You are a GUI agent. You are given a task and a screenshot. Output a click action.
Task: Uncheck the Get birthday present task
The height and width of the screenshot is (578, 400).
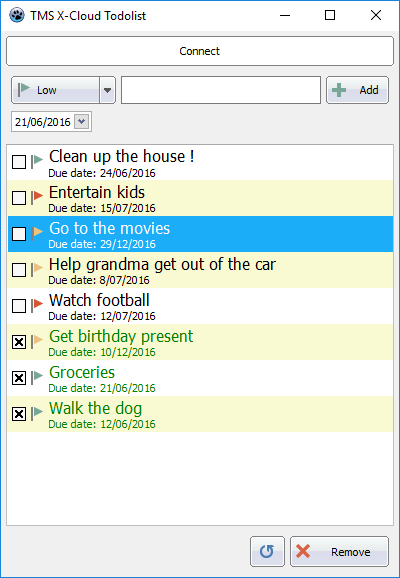pyautogui.click(x=19, y=342)
